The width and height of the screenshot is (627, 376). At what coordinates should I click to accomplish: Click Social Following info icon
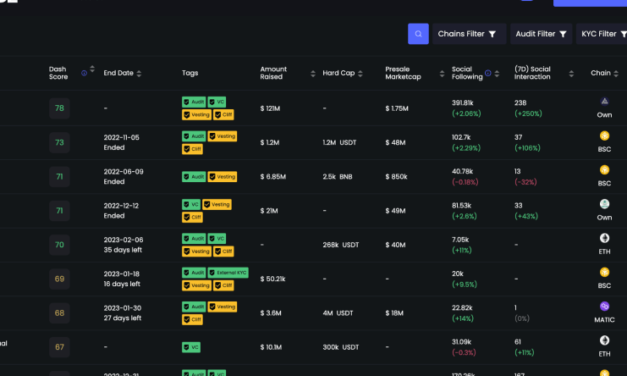(x=488, y=73)
